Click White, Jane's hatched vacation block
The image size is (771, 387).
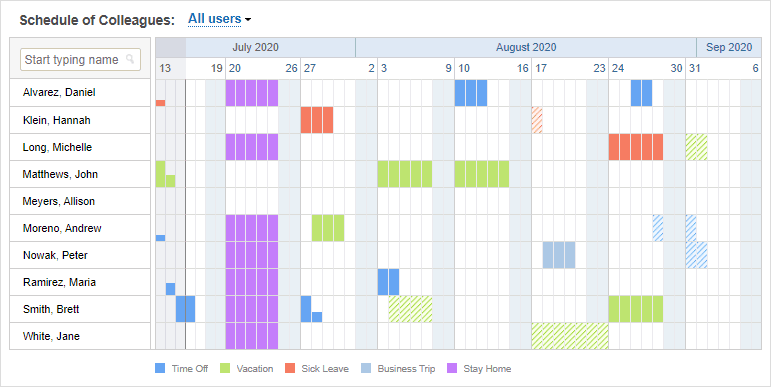point(570,336)
